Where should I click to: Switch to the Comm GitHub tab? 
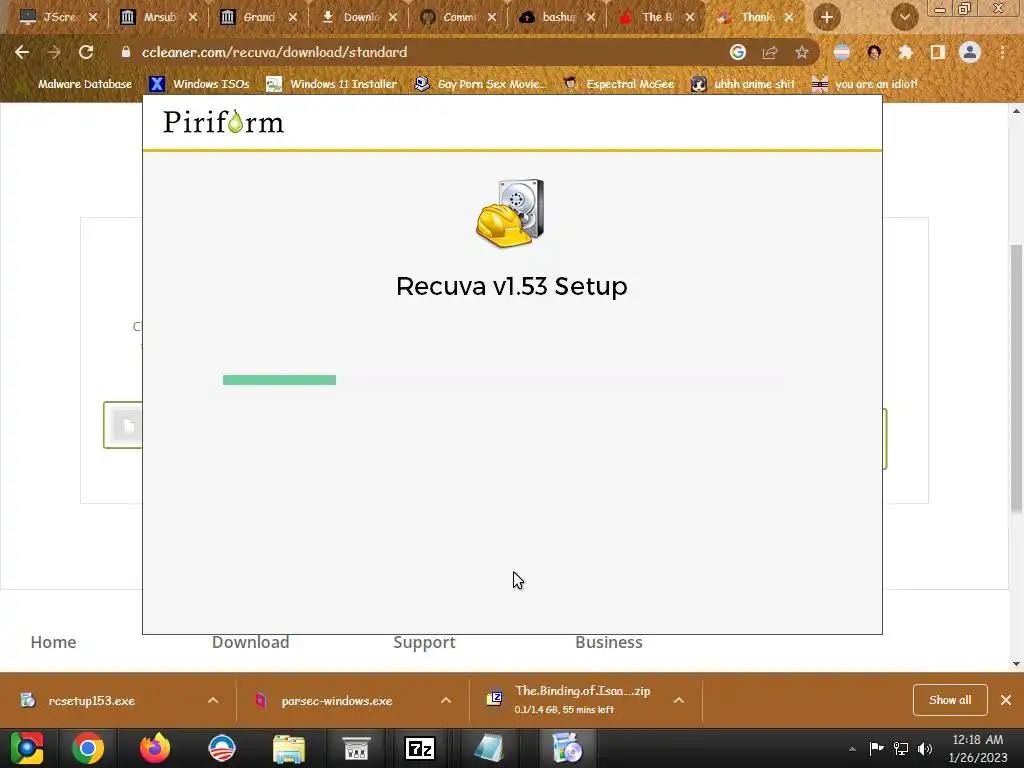click(458, 17)
